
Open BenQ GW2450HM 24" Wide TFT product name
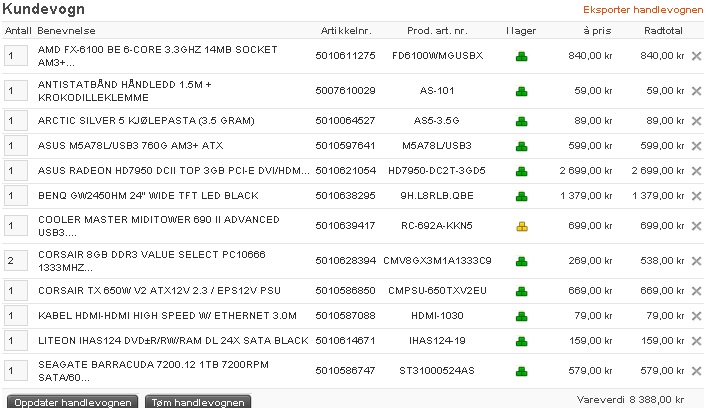148,195
